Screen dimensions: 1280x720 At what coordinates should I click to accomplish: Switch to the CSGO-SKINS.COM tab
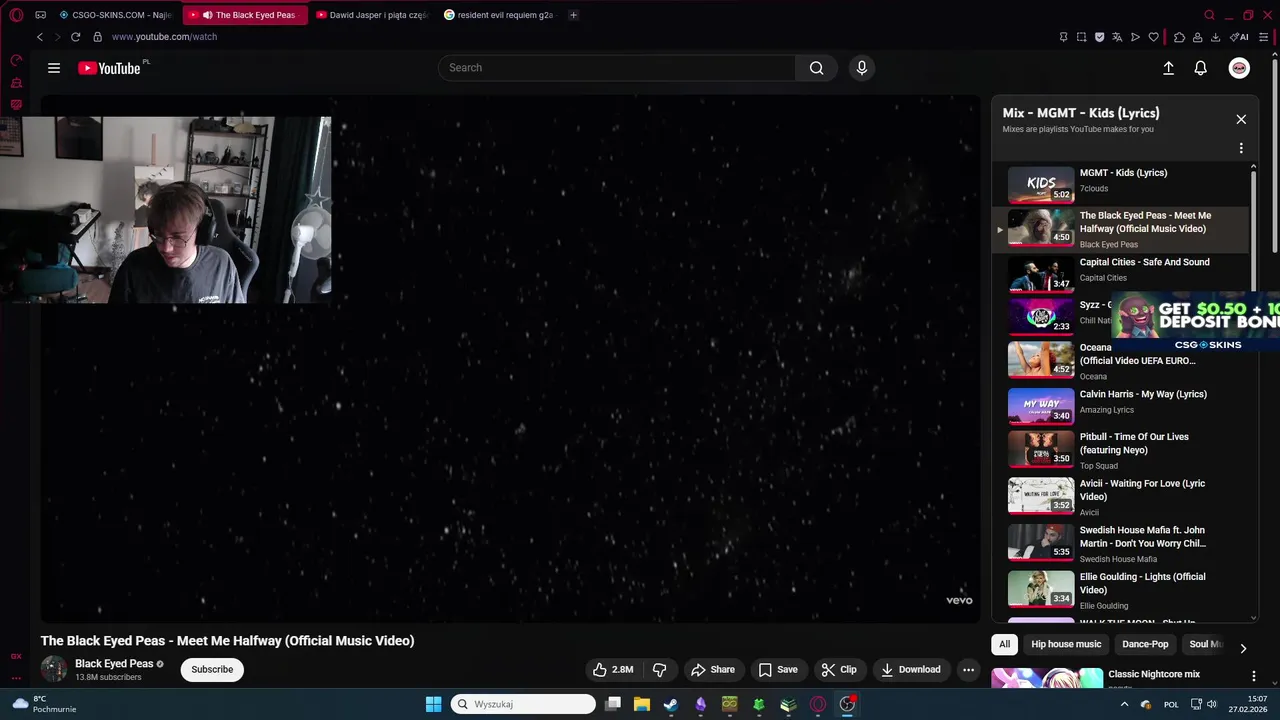(x=116, y=15)
